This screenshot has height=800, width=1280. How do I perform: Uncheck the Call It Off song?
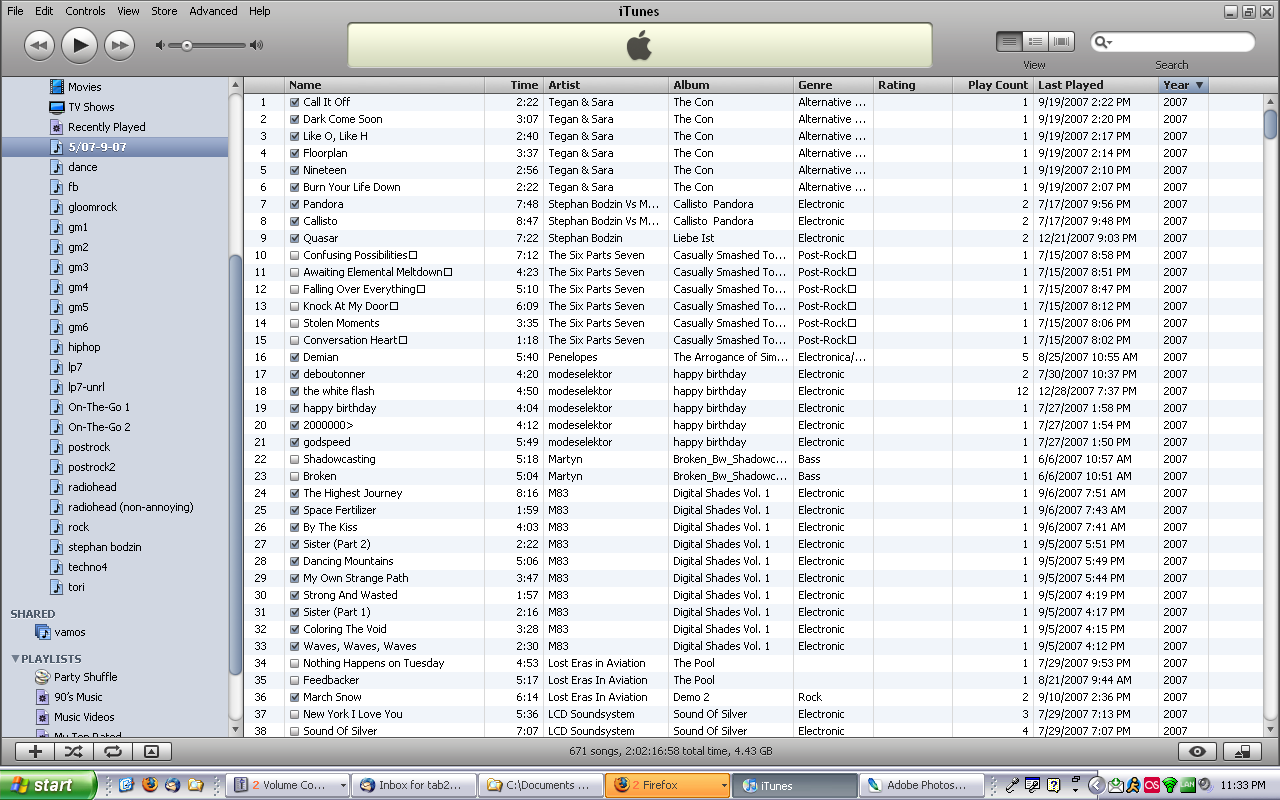coord(294,102)
